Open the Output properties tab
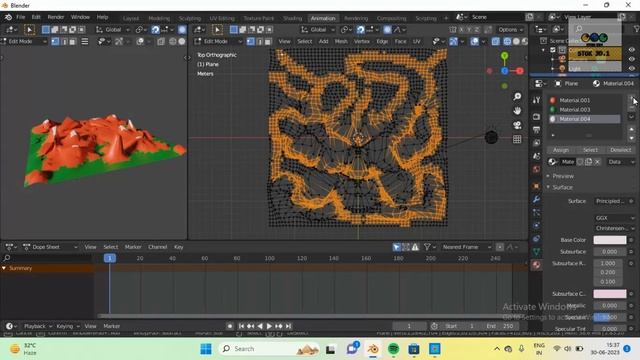Viewport: 640px width, 360px height. pos(536,130)
